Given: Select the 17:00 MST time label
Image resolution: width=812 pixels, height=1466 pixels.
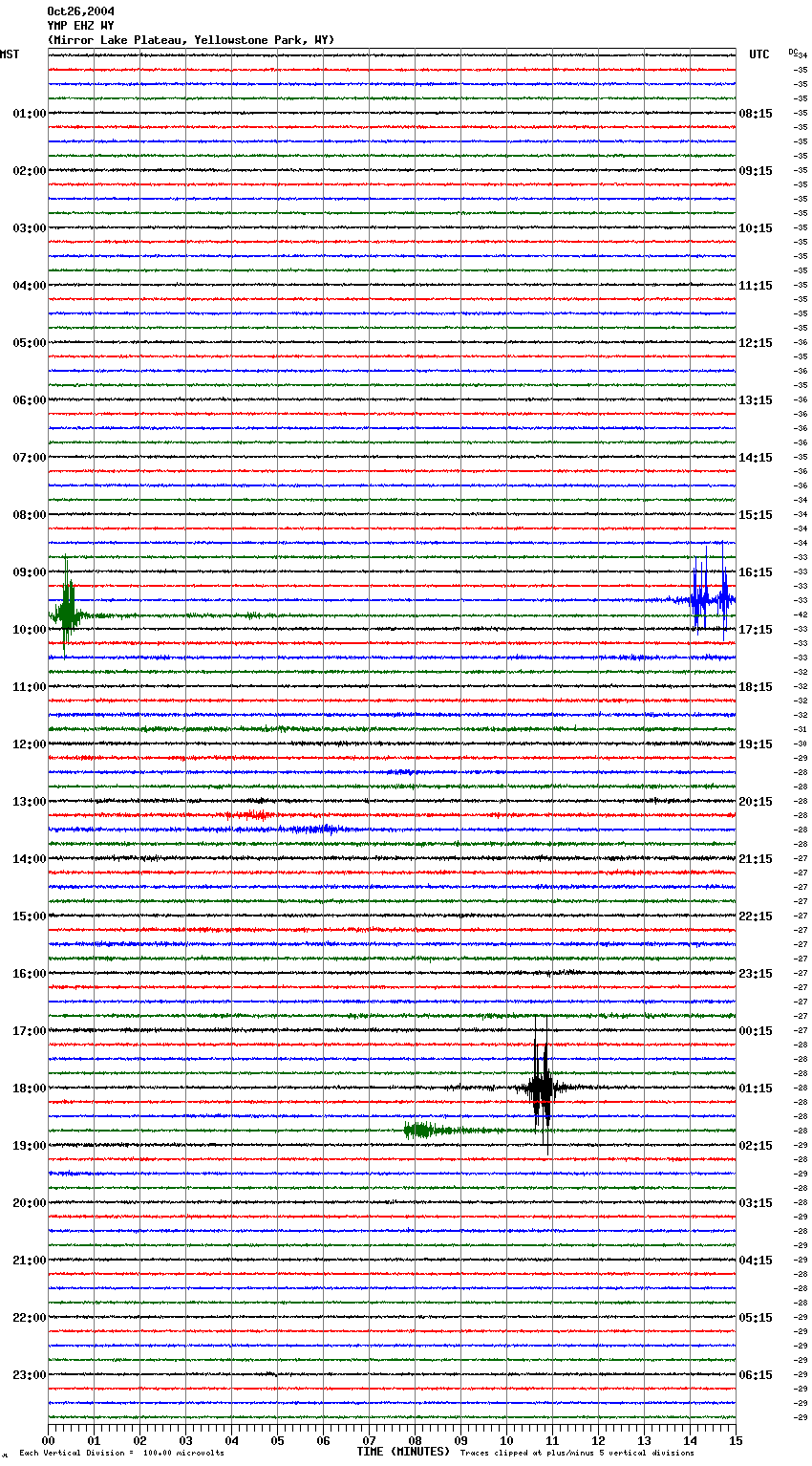Looking at the screenshot, I should coord(29,1031).
